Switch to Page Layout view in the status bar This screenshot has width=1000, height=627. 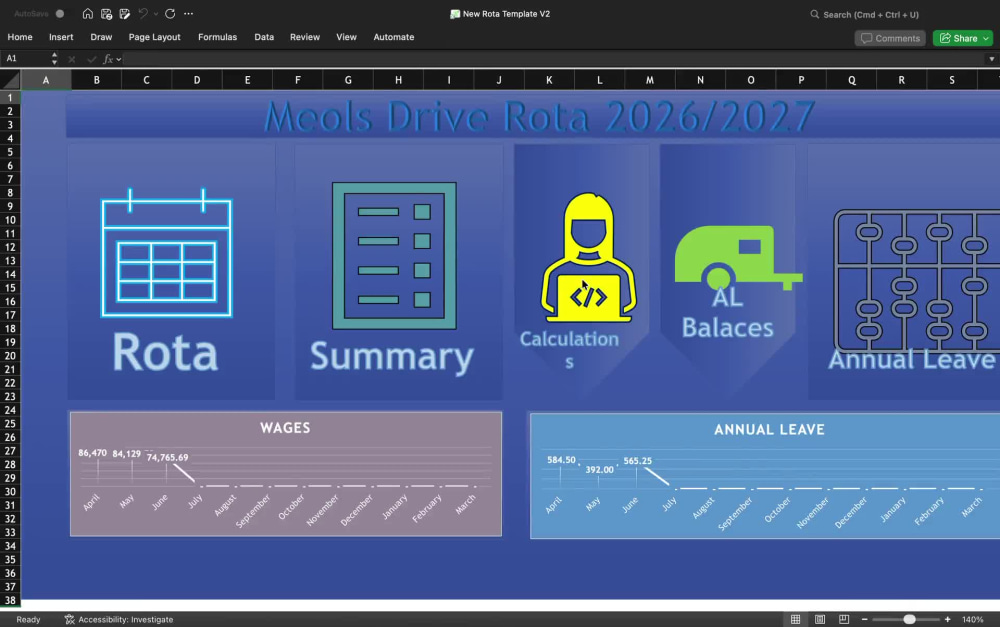pyautogui.click(x=820, y=619)
